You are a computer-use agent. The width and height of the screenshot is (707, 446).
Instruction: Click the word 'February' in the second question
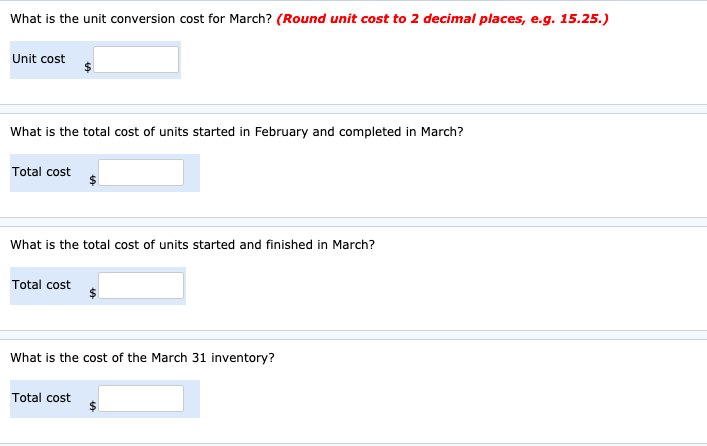pos(280,132)
